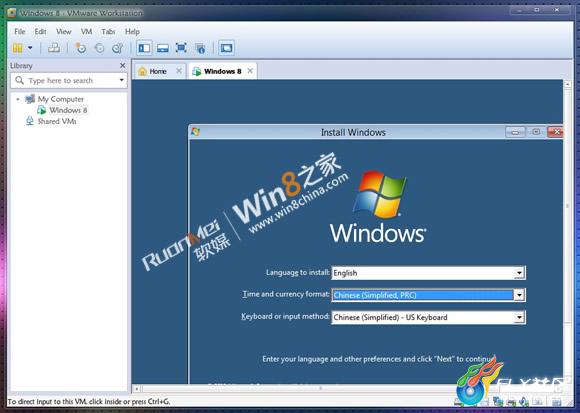Screen dimensions: 580x413
Task: Open the VM menu
Action: (x=86, y=32)
